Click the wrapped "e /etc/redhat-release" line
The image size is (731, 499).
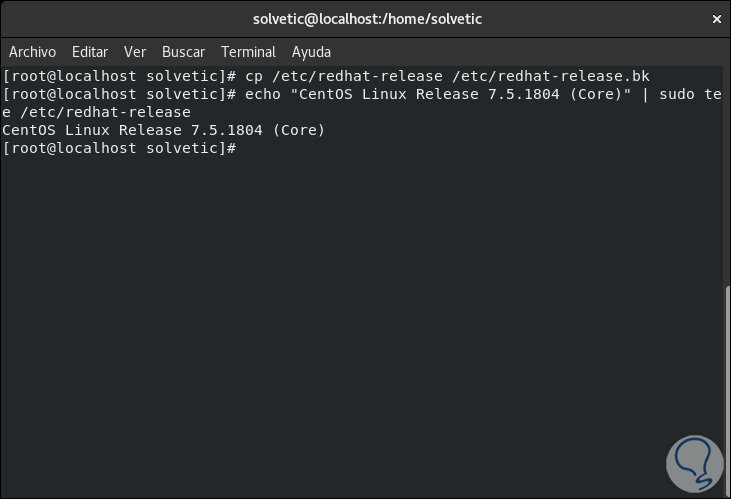tap(97, 112)
